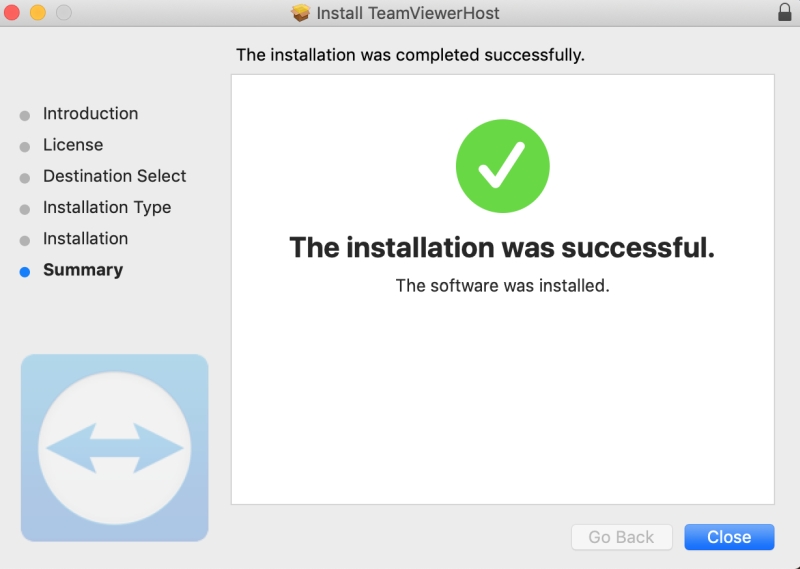Viewport: 800px width, 569px height.
Task: Select the Installation step in sidebar
Action: click(x=85, y=238)
